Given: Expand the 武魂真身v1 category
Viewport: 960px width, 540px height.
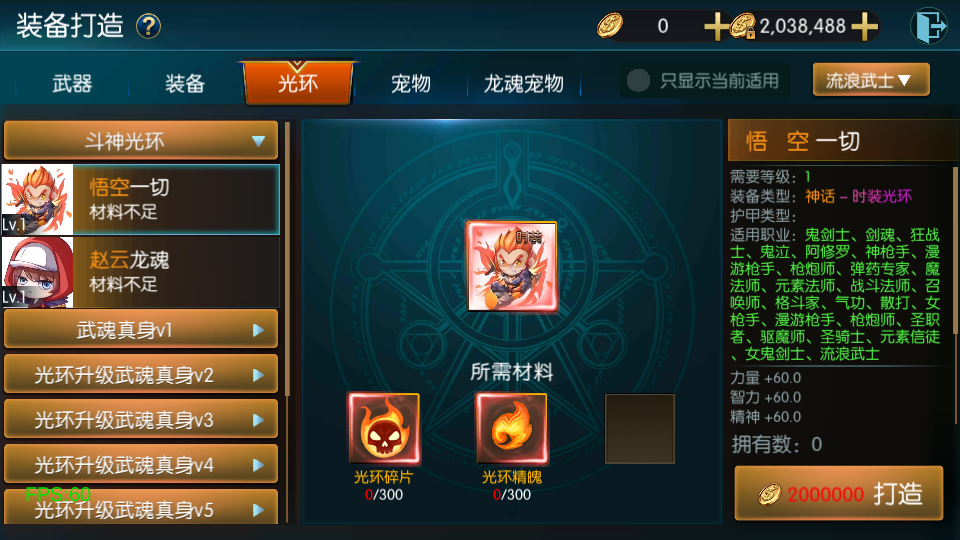Looking at the screenshot, I should 141,330.
